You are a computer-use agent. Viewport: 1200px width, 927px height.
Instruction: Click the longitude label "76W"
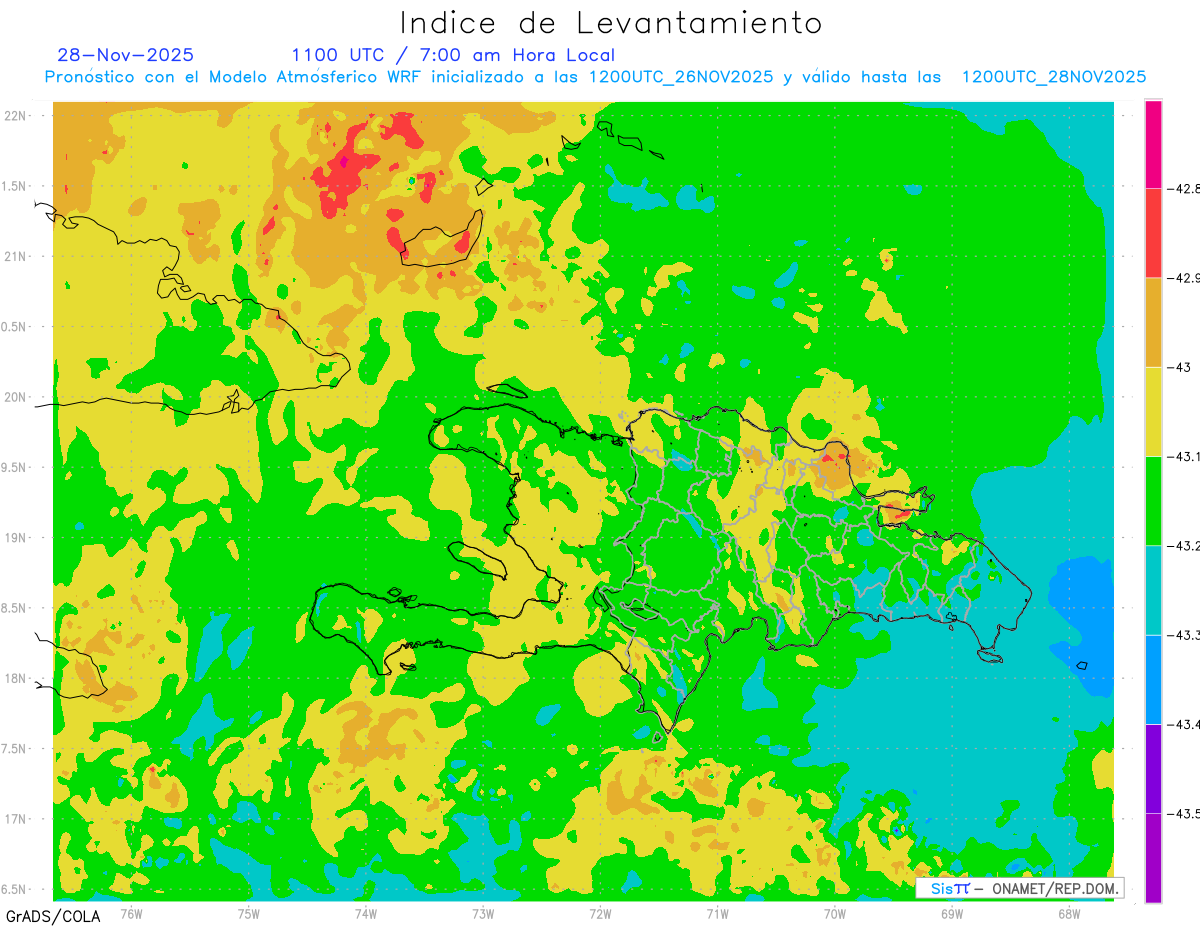(x=131, y=913)
